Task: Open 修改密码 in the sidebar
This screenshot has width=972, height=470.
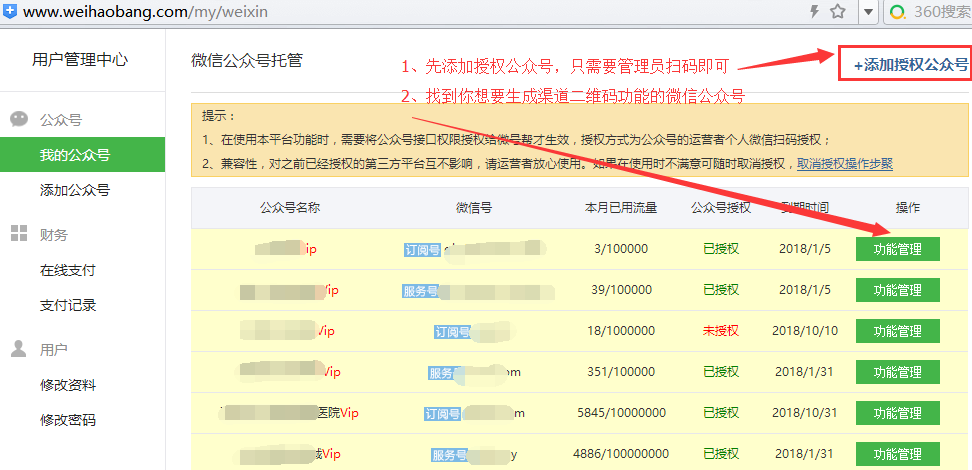Action: point(68,420)
